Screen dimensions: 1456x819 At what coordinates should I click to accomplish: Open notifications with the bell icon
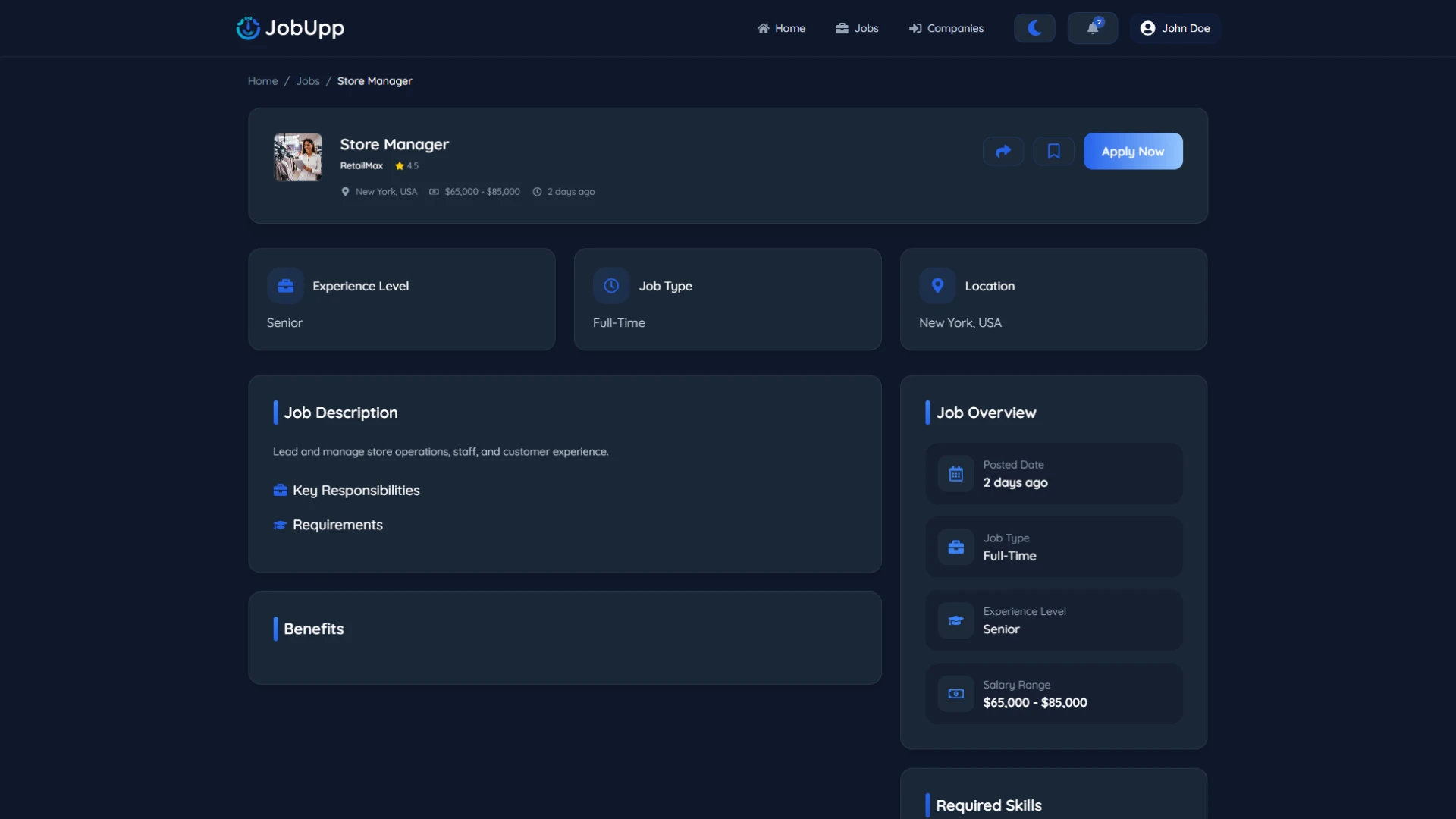(1092, 28)
